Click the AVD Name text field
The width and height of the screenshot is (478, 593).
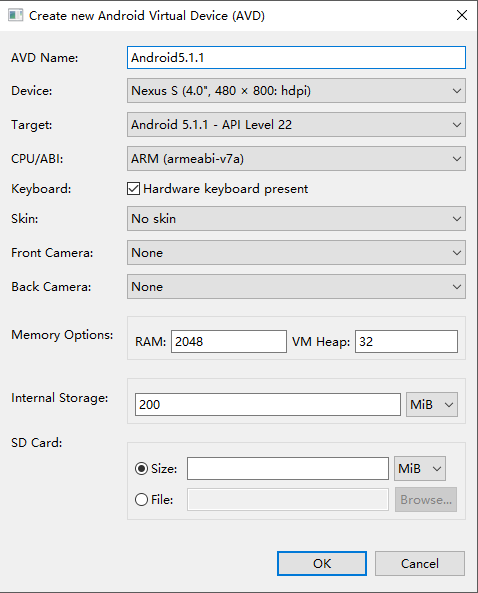pos(296,57)
